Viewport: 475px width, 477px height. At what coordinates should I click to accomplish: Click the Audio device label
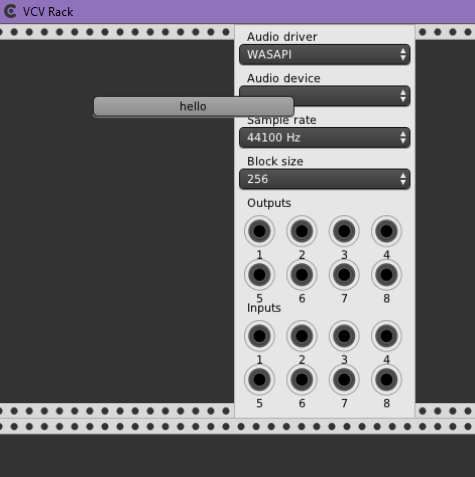point(284,78)
